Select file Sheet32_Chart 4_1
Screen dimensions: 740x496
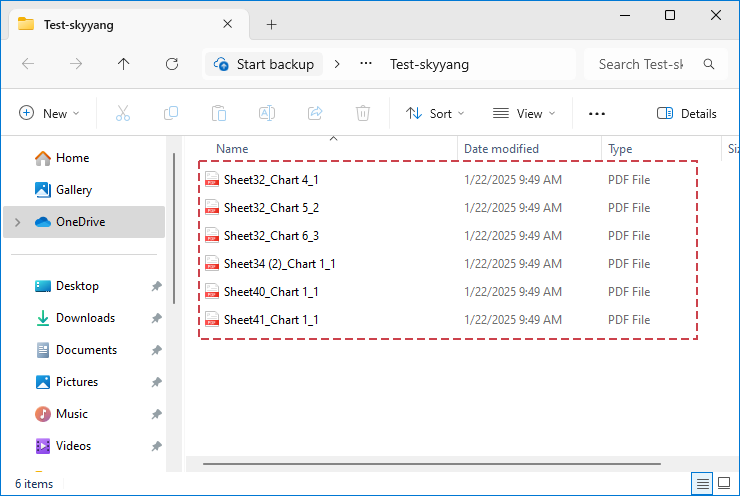271,180
